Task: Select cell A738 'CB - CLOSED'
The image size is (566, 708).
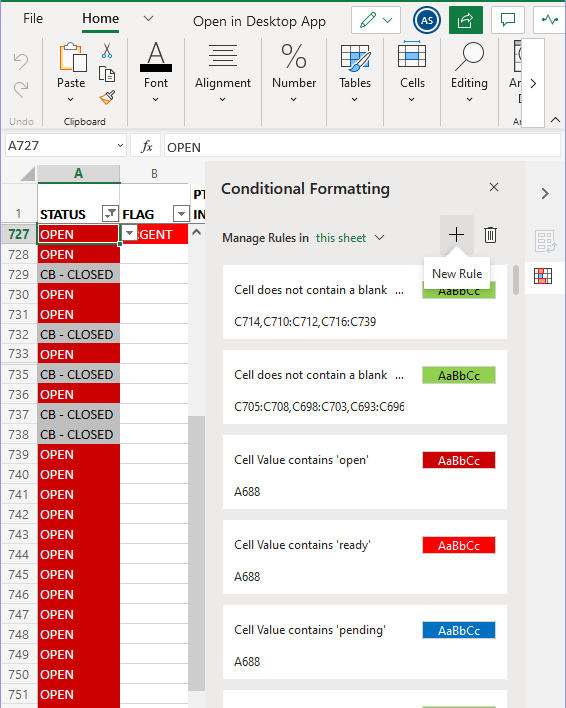Action: tap(79, 434)
